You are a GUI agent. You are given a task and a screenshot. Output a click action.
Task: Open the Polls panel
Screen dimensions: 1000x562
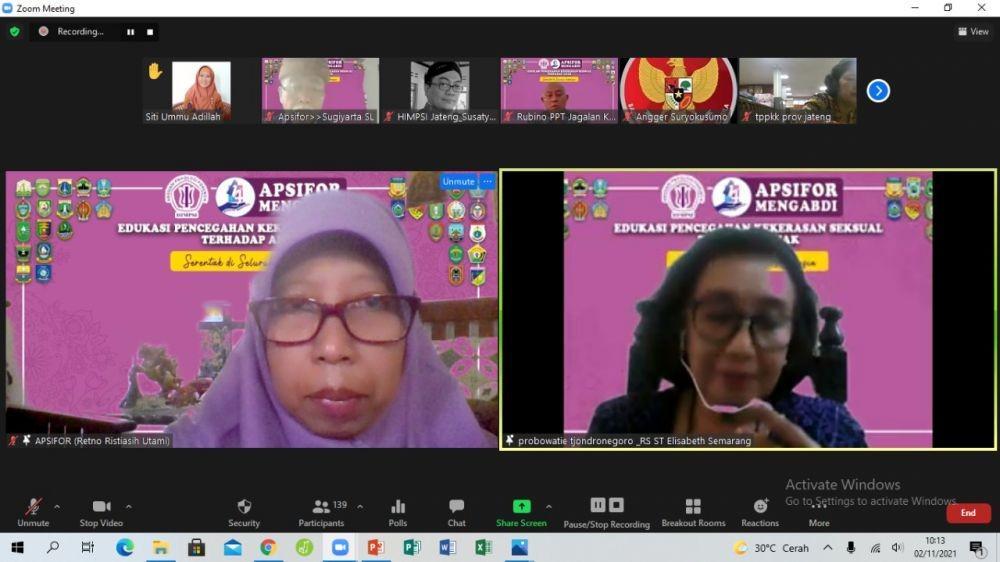[397, 512]
